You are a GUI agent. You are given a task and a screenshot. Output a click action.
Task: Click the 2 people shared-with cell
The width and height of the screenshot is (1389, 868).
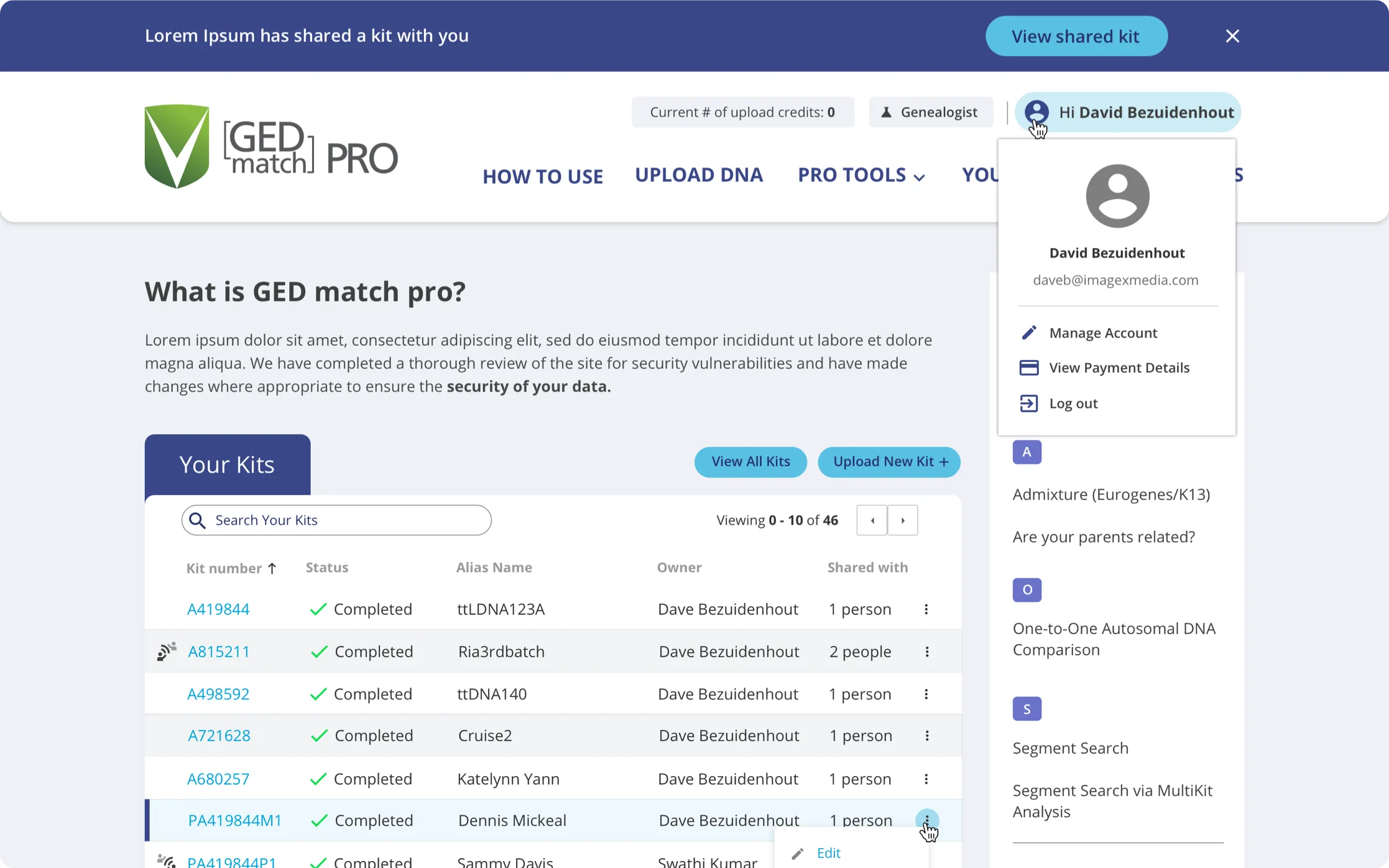[x=861, y=652]
